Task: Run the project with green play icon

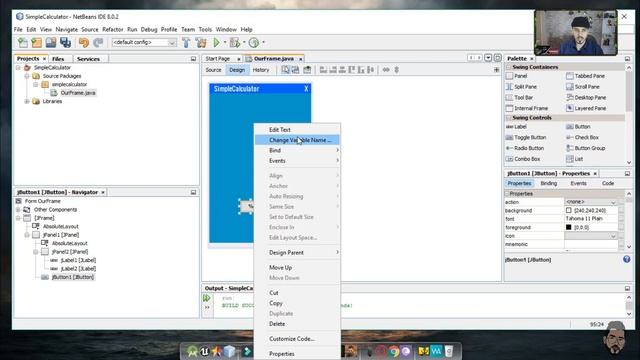Action: click(x=216, y=42)
